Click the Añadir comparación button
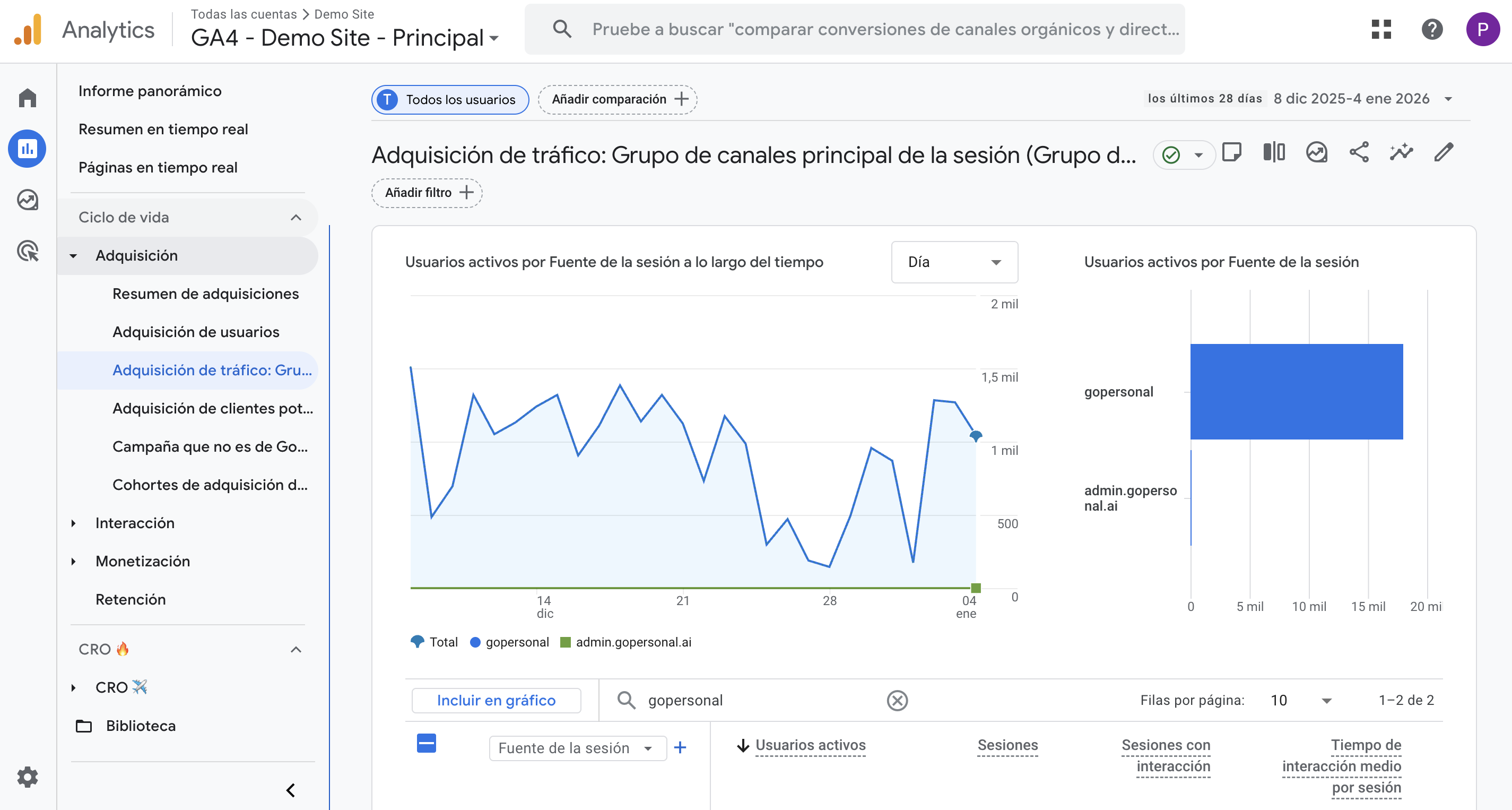Screen dimensions: 1512x810 point(618,99)
